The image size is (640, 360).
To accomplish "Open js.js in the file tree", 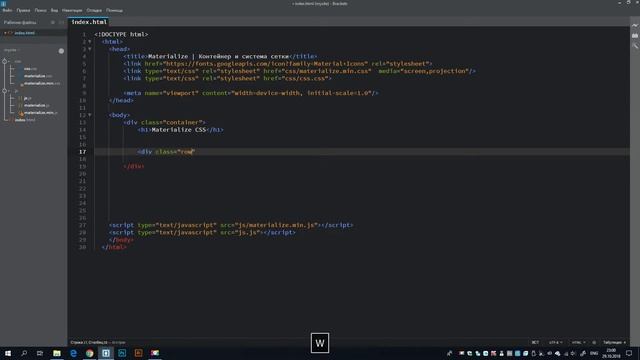I will (x=27, y=98).
